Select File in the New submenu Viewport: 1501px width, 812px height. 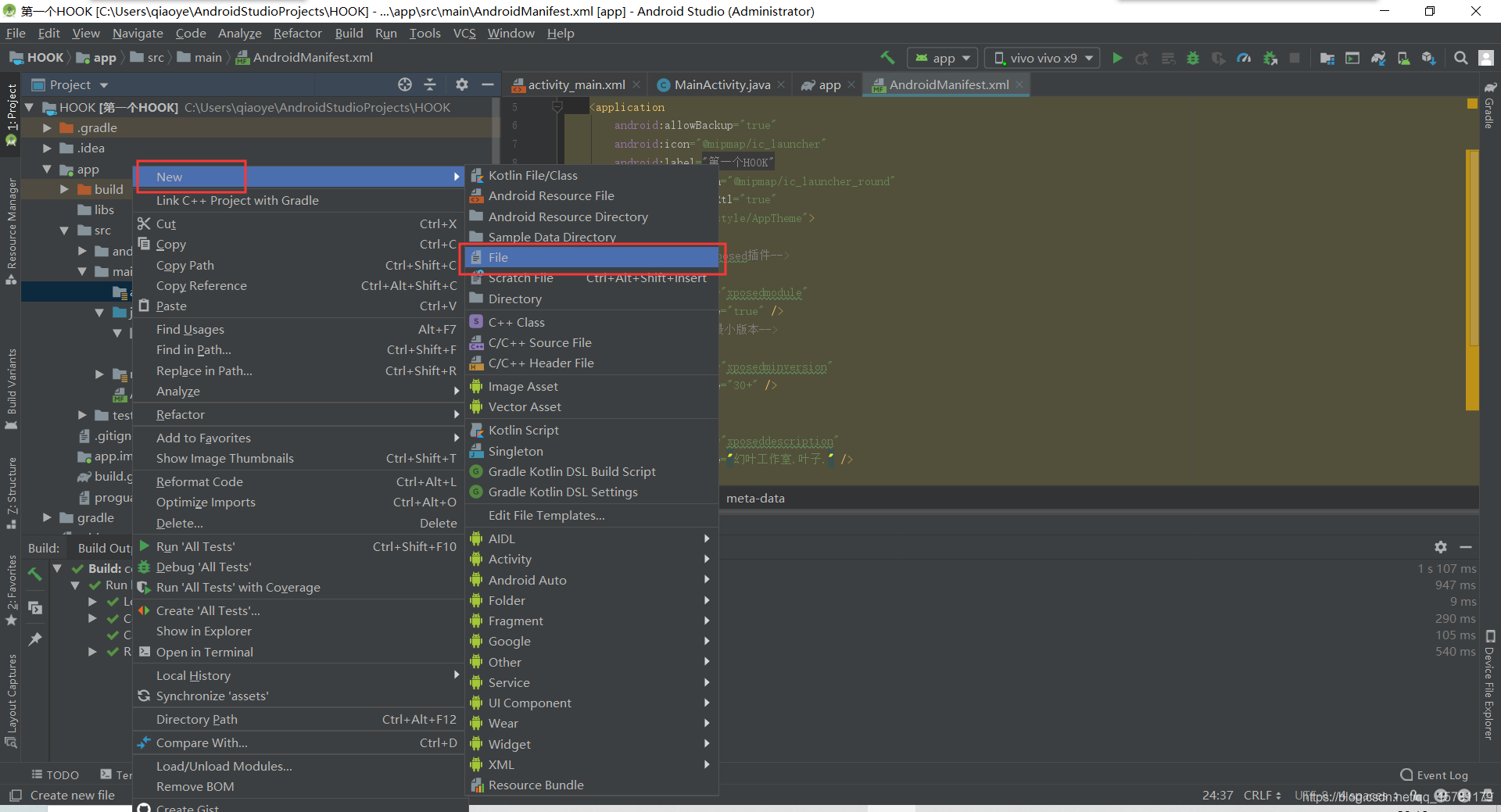click(592, 257)
